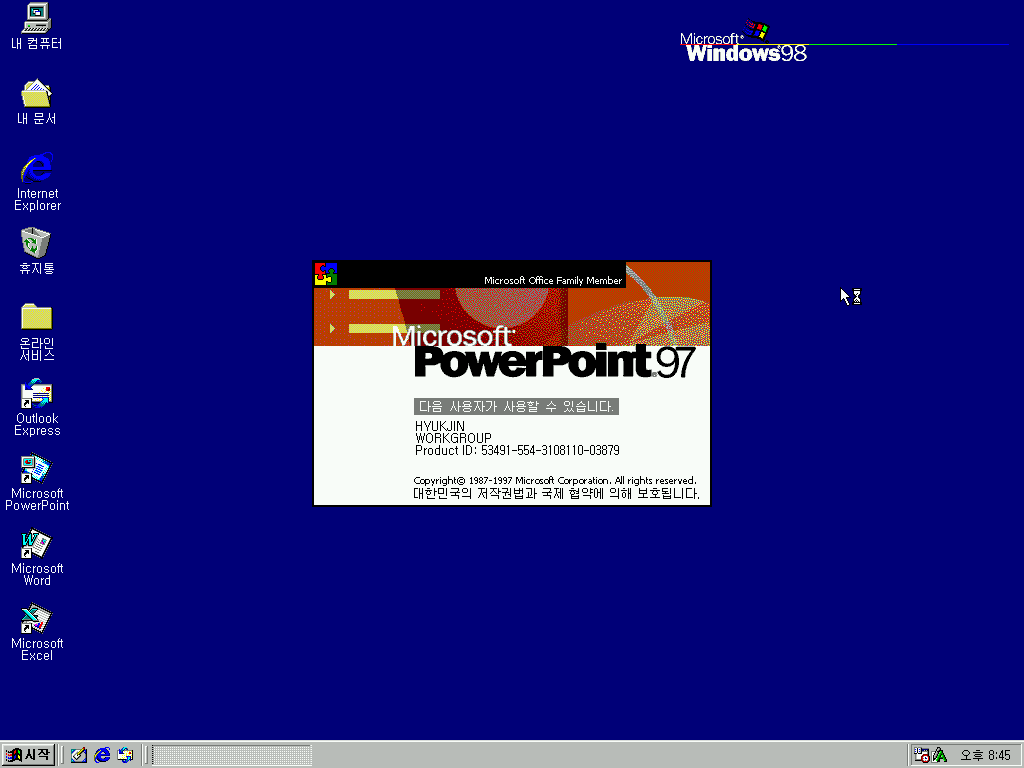This screenshot has width=1024, height=768.
Task: Select the Online Services (온라인 서비스) folder
Action: point(37,332)
